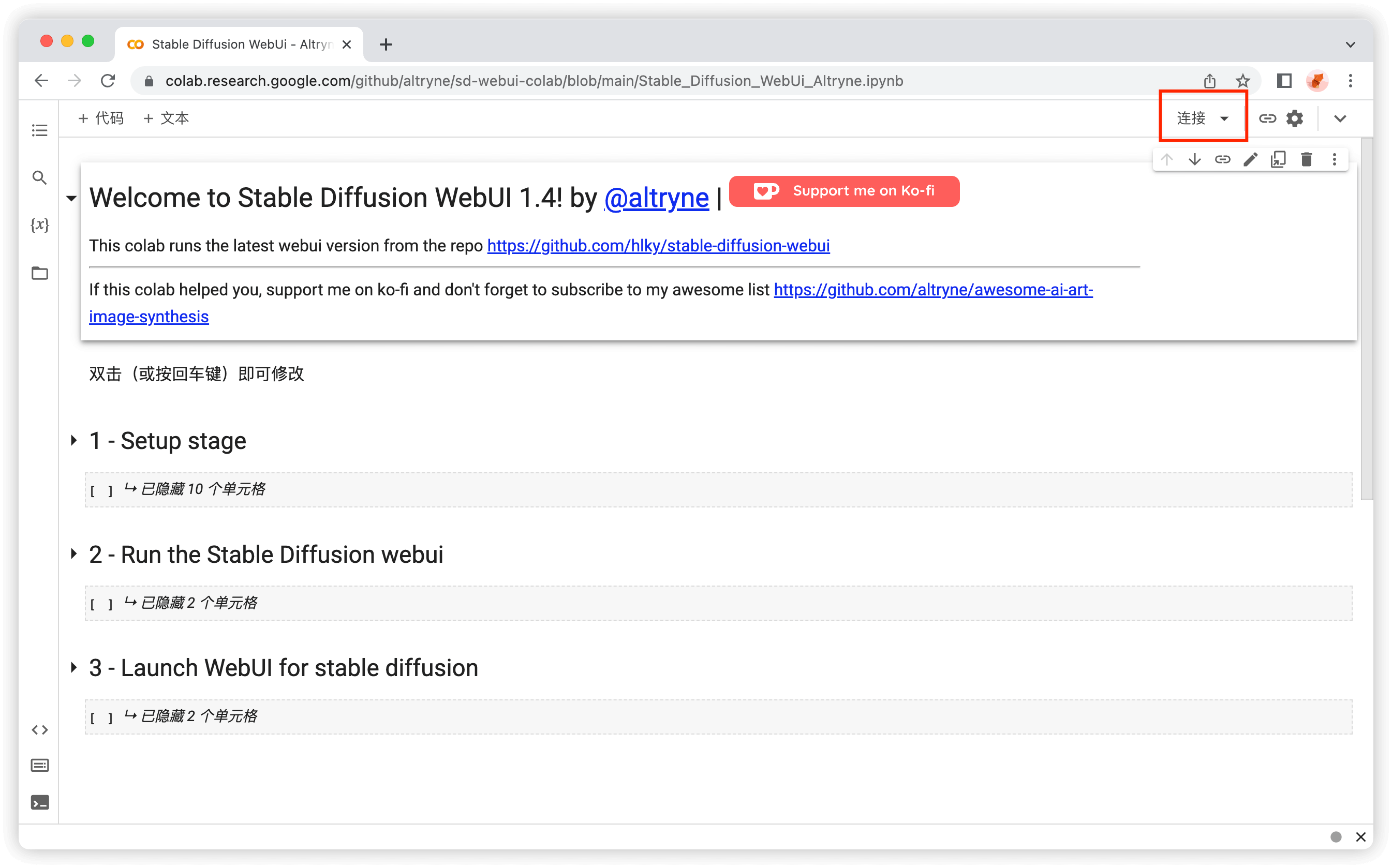Image resolution: width=1392 pixels, height=868 pixels.
Task: Collapse the header via top-right chevron
Action: (1340, 118)
